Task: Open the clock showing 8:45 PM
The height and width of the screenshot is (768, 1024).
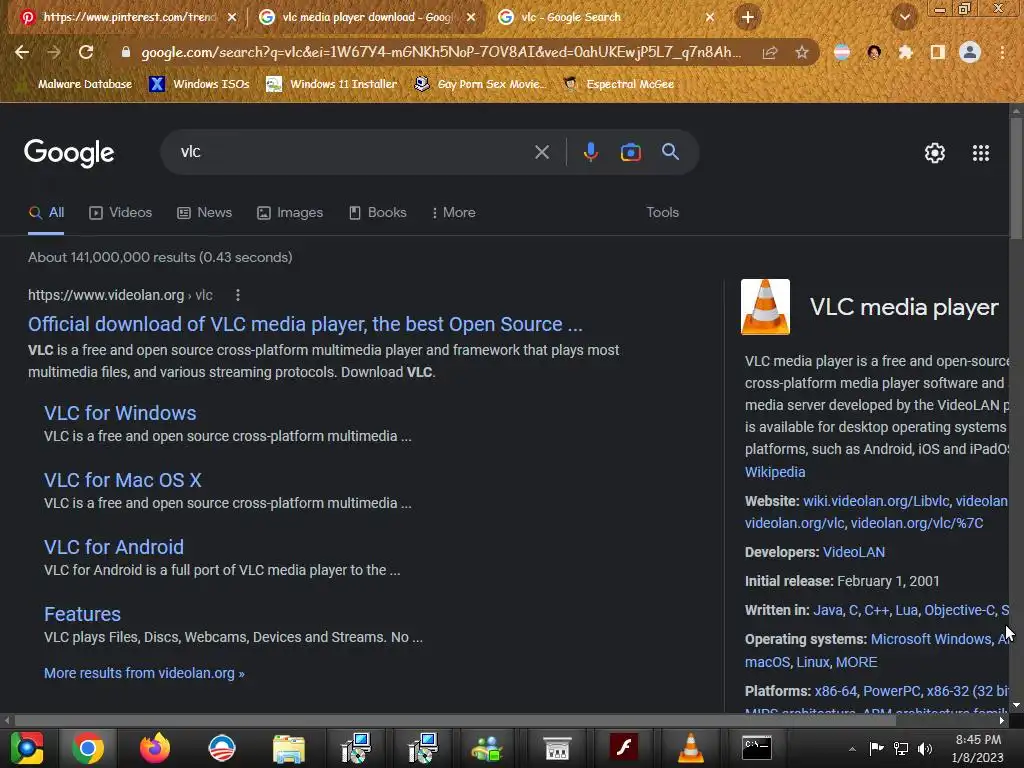Action: tap(978, 748)
